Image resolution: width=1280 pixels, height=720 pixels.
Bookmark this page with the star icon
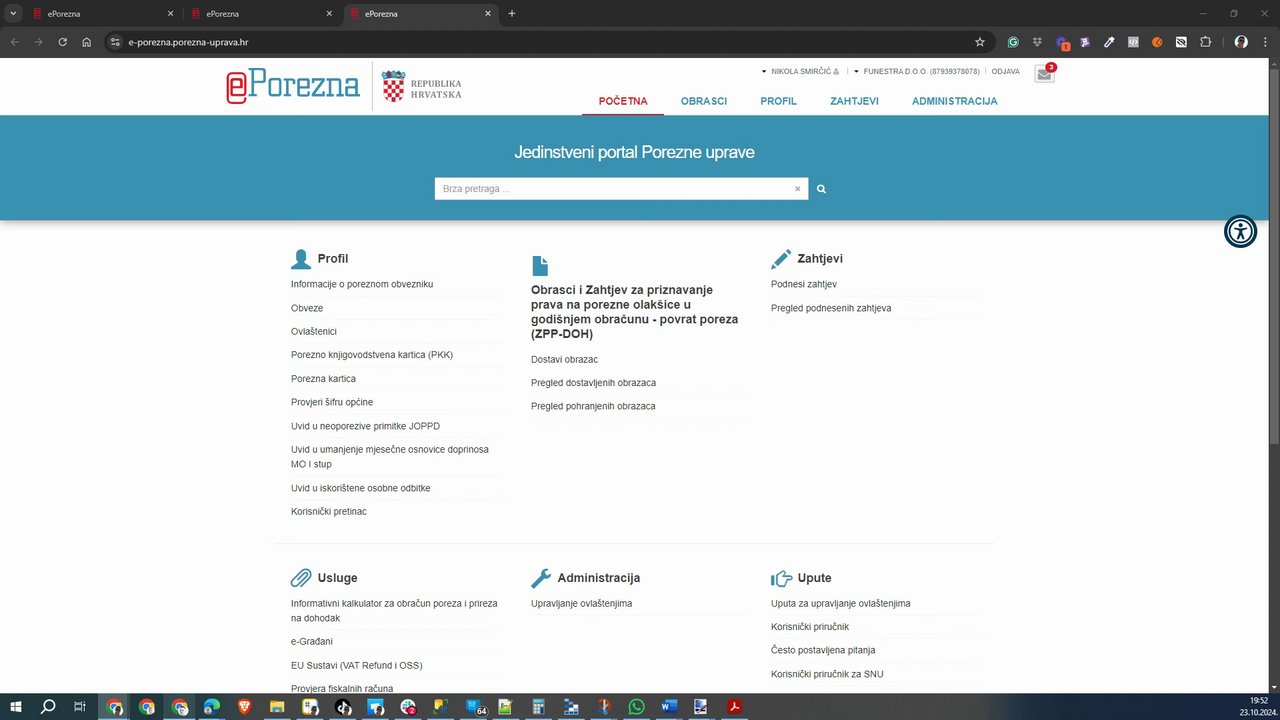pyautogui.click(x=980, y=42)
